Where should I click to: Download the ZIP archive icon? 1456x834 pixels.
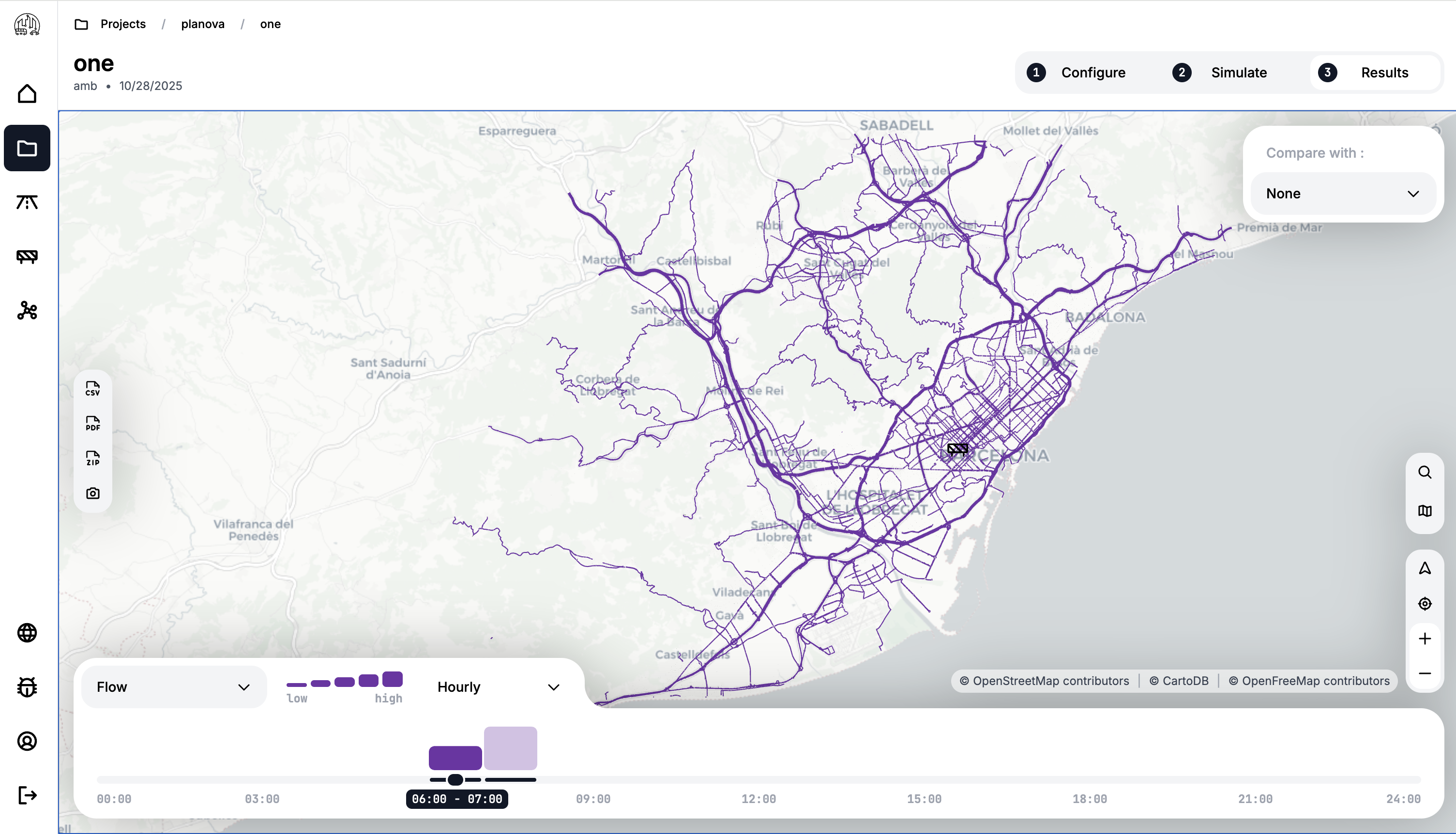click(92, 458)
